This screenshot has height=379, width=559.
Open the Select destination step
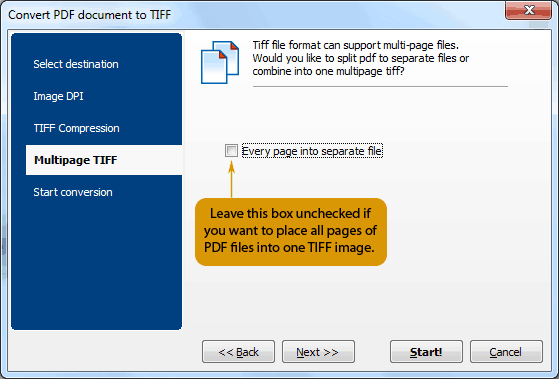(x=76, y=64)
